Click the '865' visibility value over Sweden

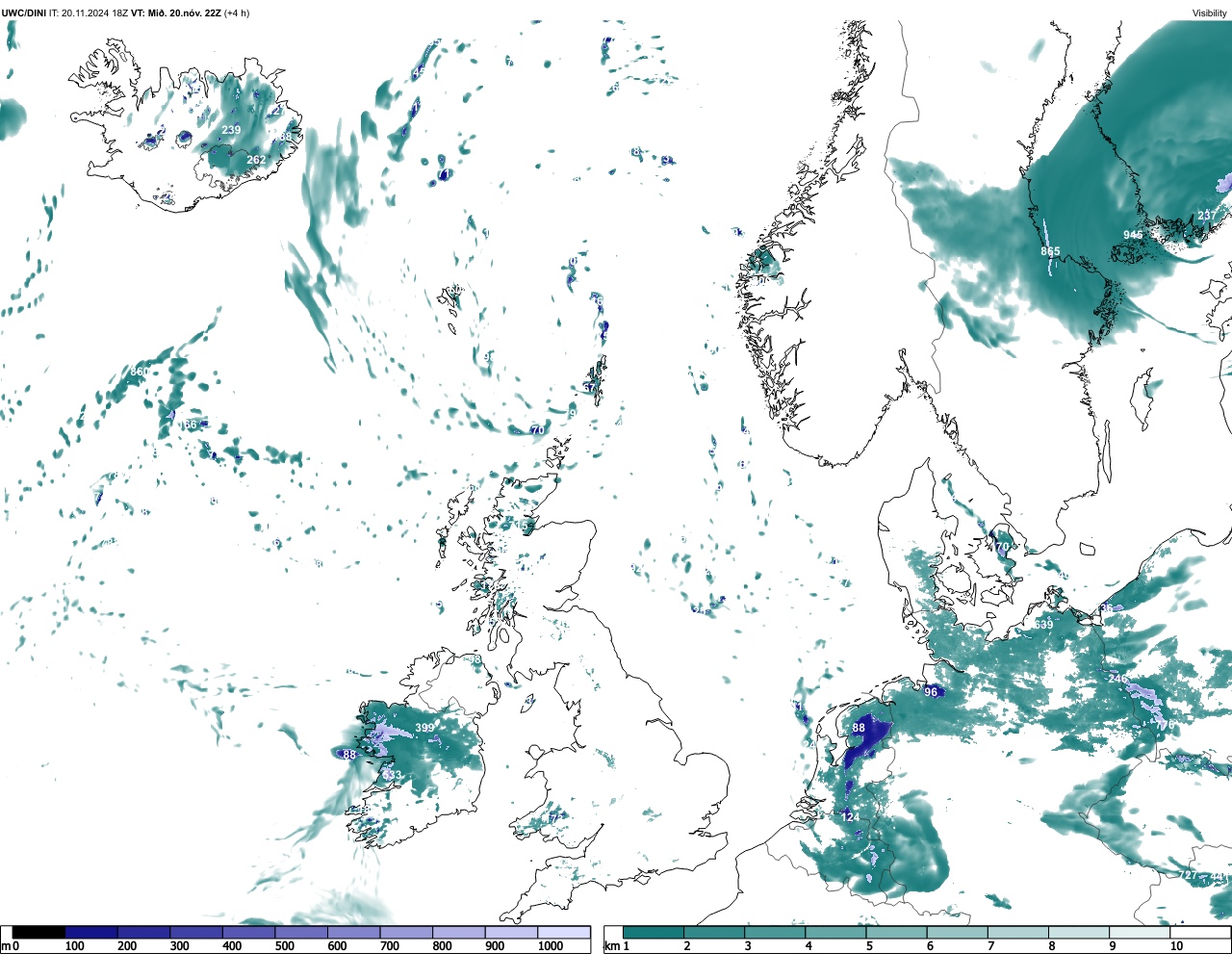(1050, 251)
